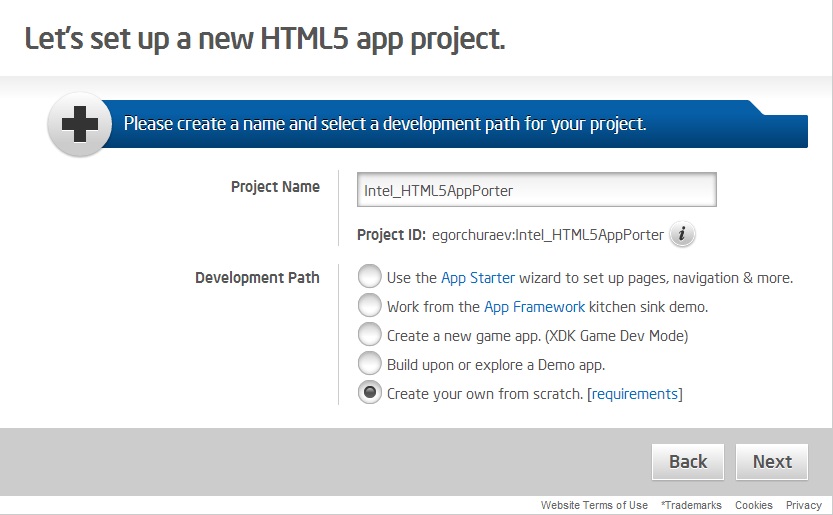Click the Project ID info icon
This screenshot has height=515, width=833.
click(682, 234)
